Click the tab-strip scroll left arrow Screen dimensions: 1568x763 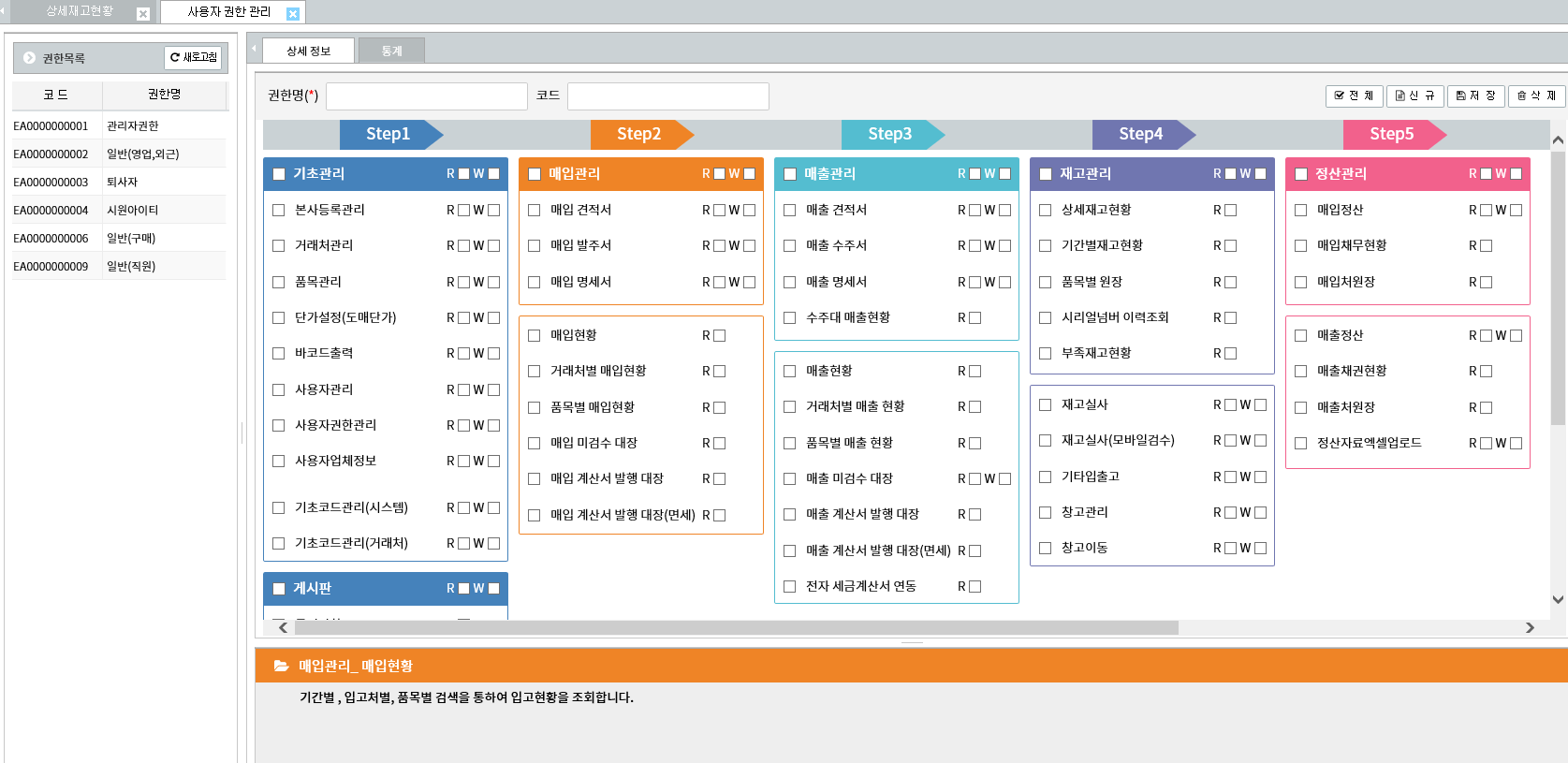point(3,10)
